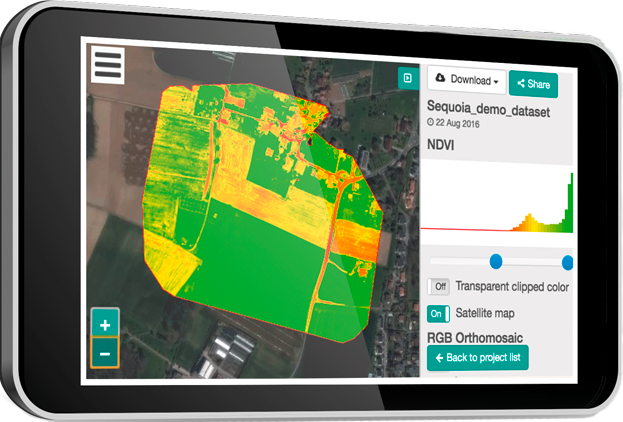Click the Share button
This screenshot has width=623, height=422.
point(534,84)
